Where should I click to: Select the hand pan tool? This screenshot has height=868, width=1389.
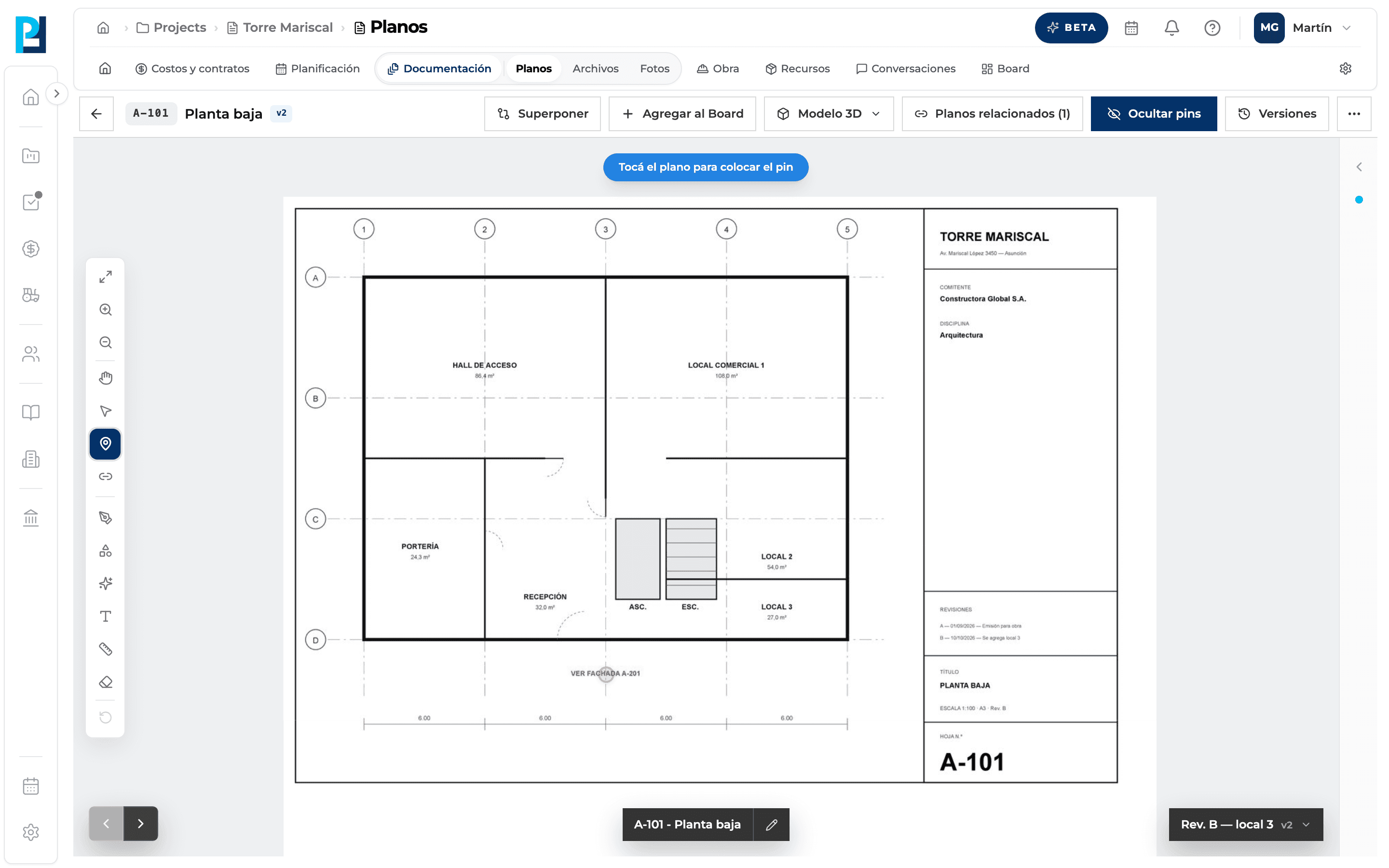(105, 379)
